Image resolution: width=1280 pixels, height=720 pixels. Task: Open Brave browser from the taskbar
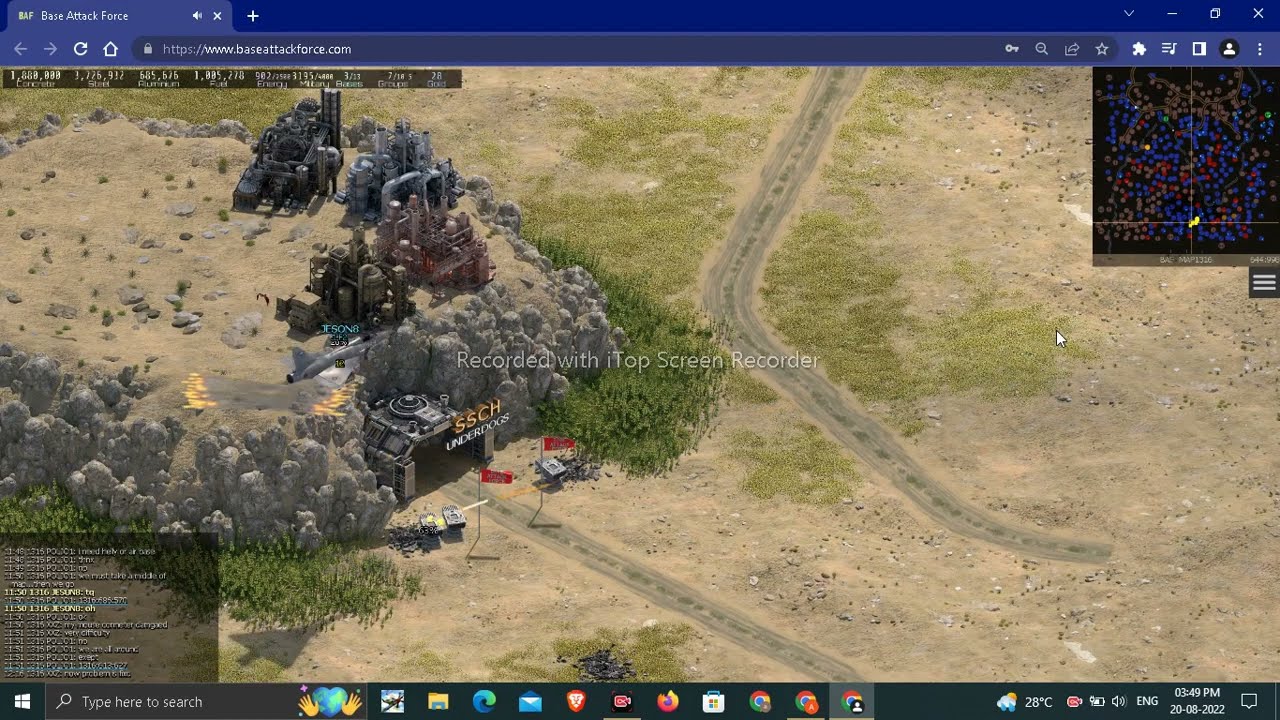pos(576,701)
